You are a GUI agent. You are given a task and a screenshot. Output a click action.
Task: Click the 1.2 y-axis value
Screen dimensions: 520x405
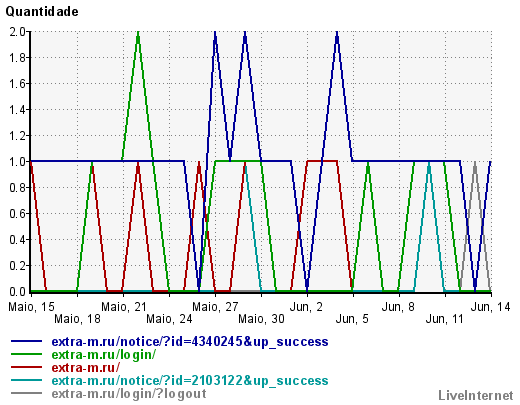(x=17, y=136)
